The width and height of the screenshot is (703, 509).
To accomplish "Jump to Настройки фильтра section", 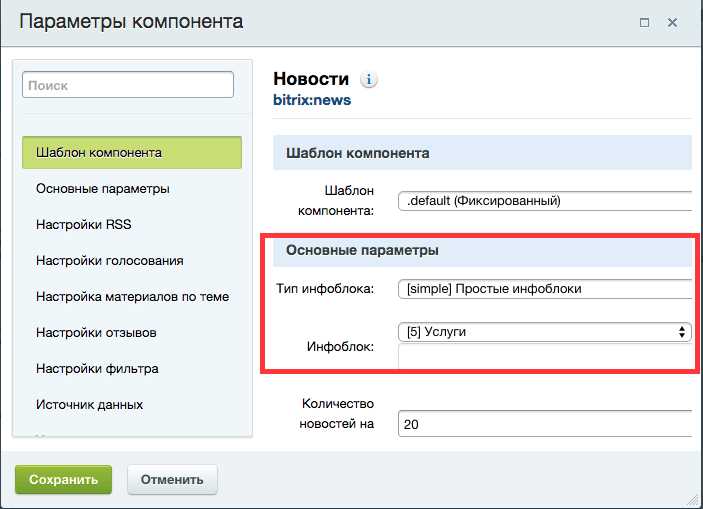I will [x=97, y=369].
